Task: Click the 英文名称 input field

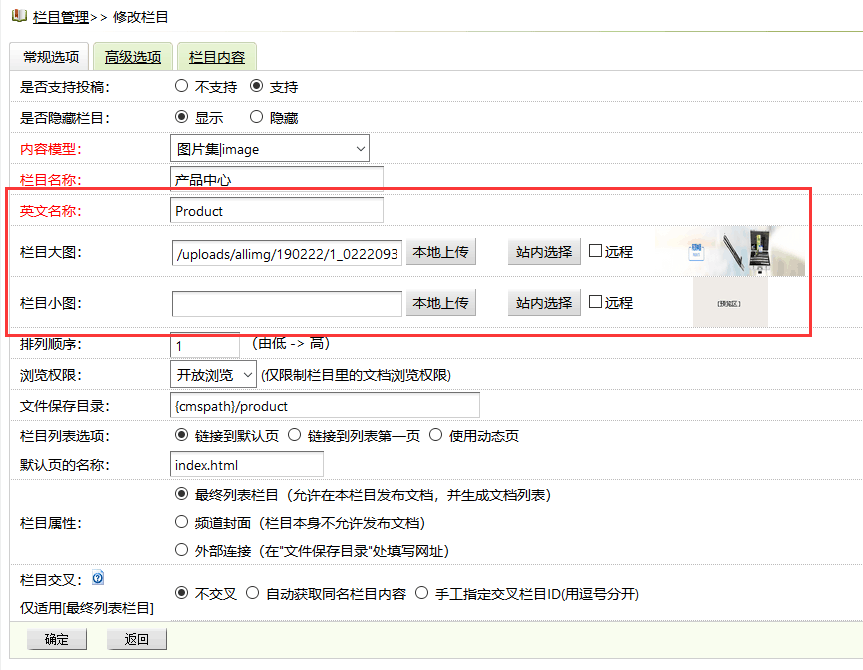Action: (277, 211)
